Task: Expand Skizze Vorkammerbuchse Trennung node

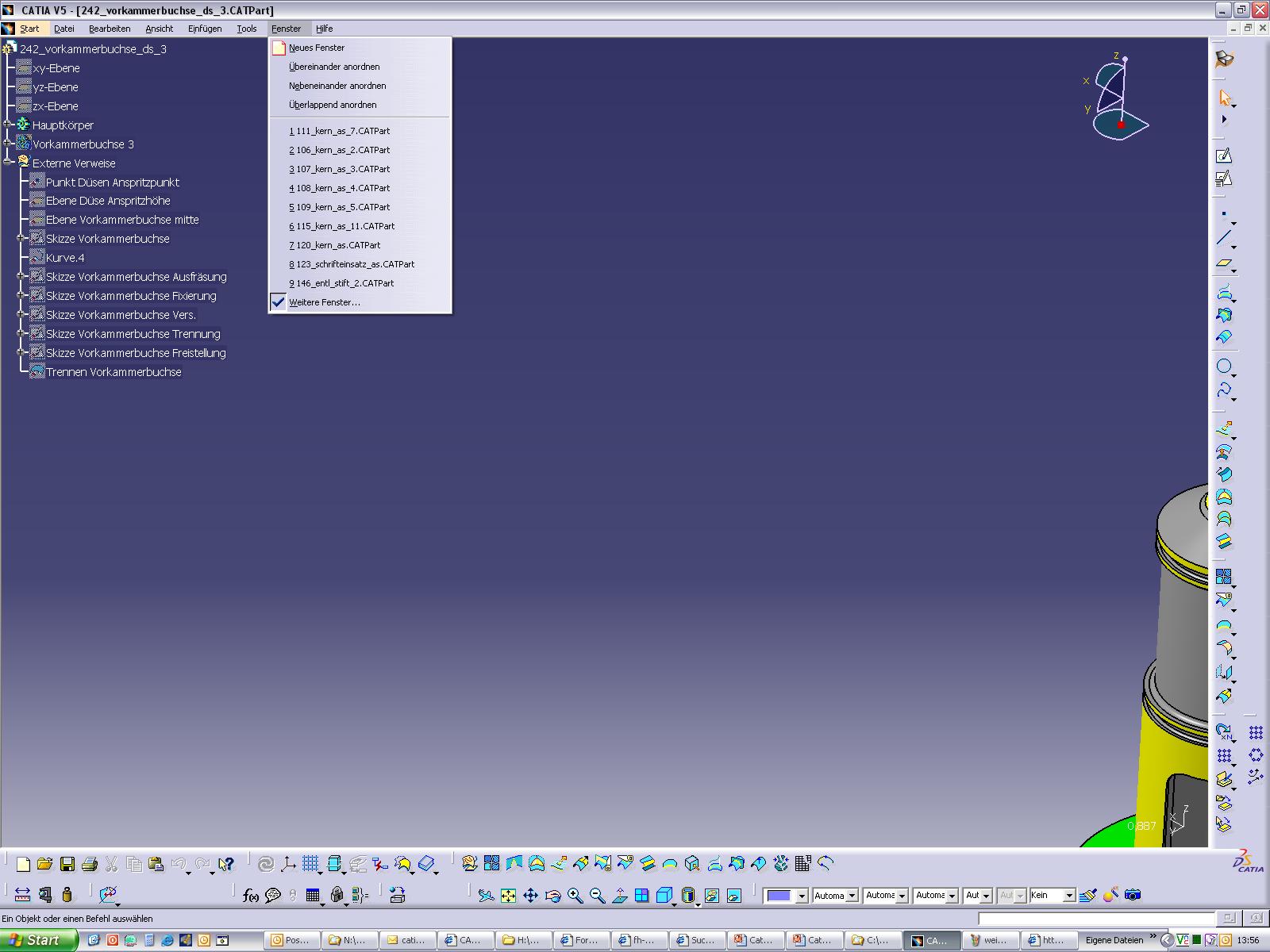Action: coord(21,333)
